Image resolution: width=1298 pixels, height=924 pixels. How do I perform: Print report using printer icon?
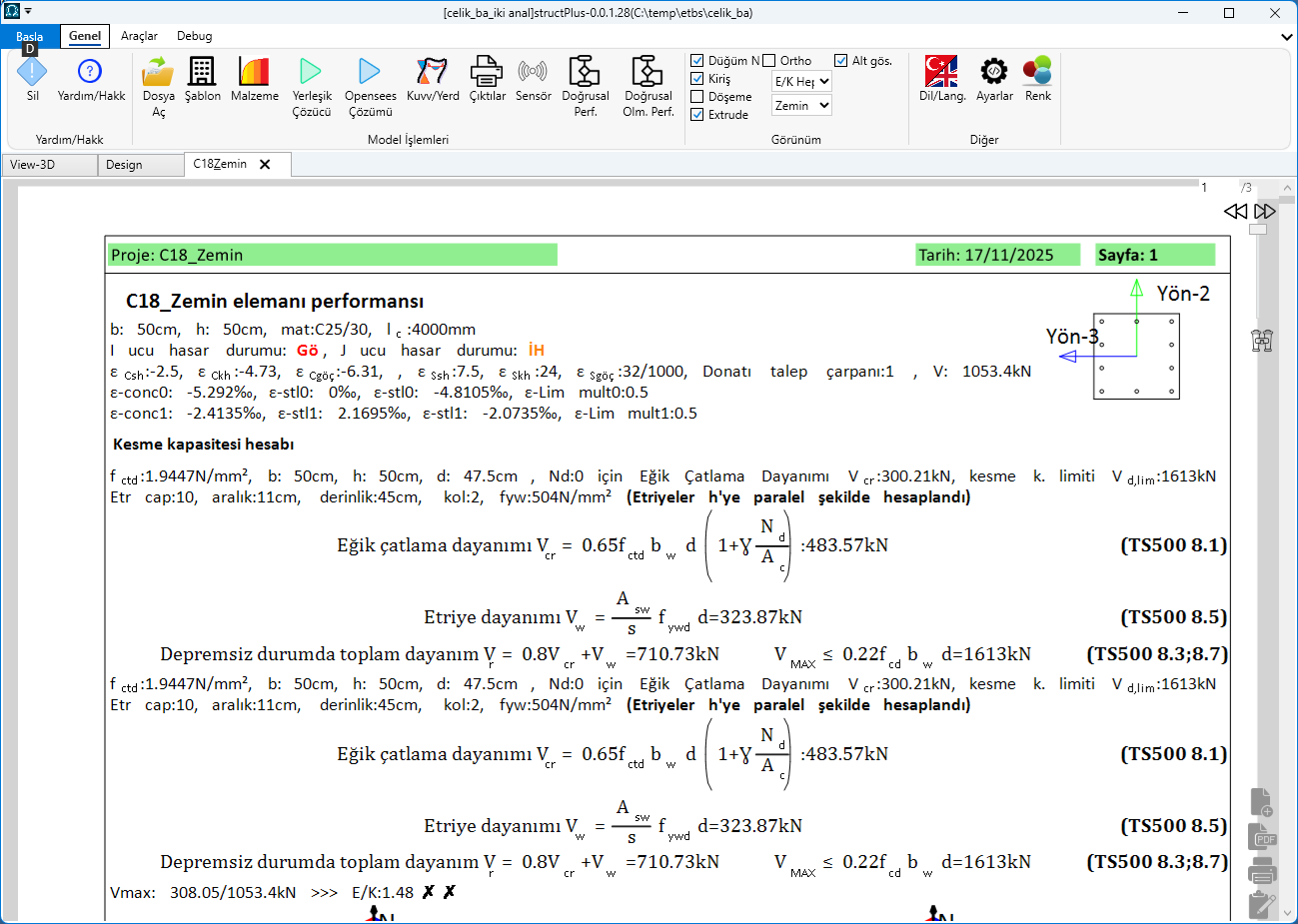coord(1262,871)
